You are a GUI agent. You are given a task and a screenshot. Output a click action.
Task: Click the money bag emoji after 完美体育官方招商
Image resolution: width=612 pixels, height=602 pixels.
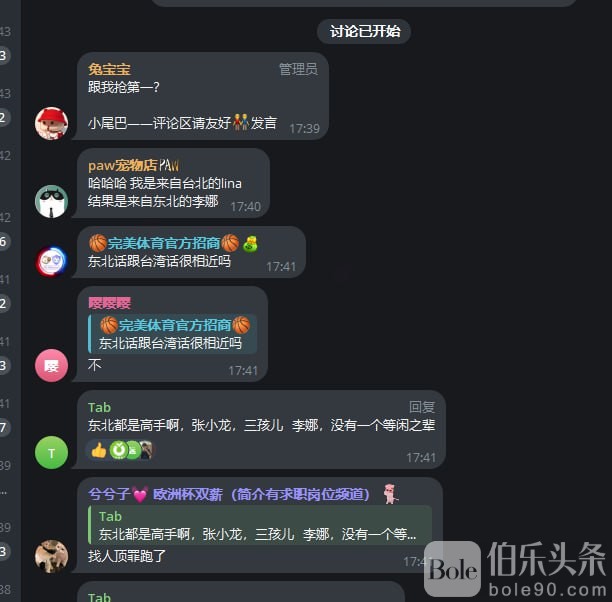[250, 244]
